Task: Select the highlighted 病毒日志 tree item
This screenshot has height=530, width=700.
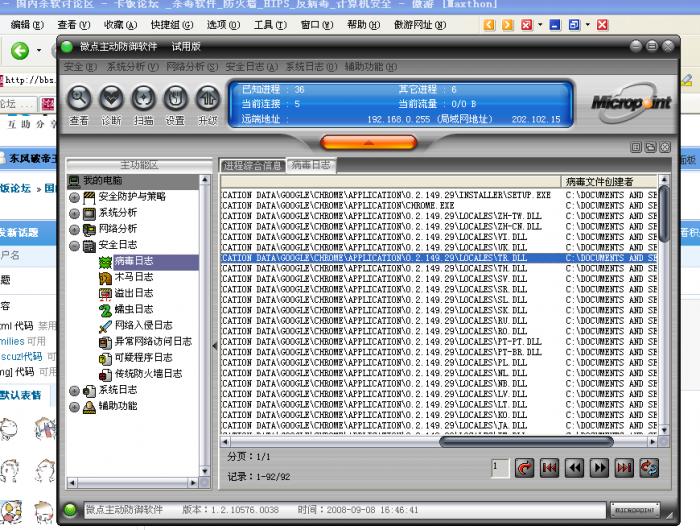Action: tap(133, 261)
